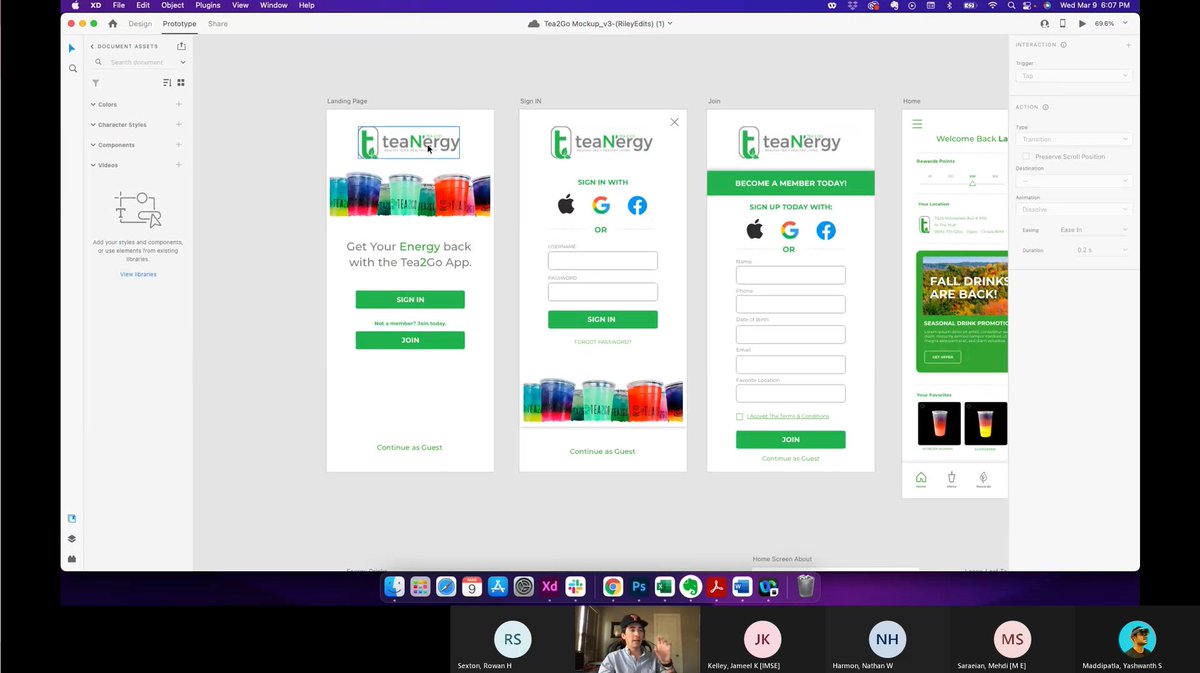Click the invite to document user icon
Viewport: 1200px width, 673px height.
pyautogui.click(x=1045, y=23)
